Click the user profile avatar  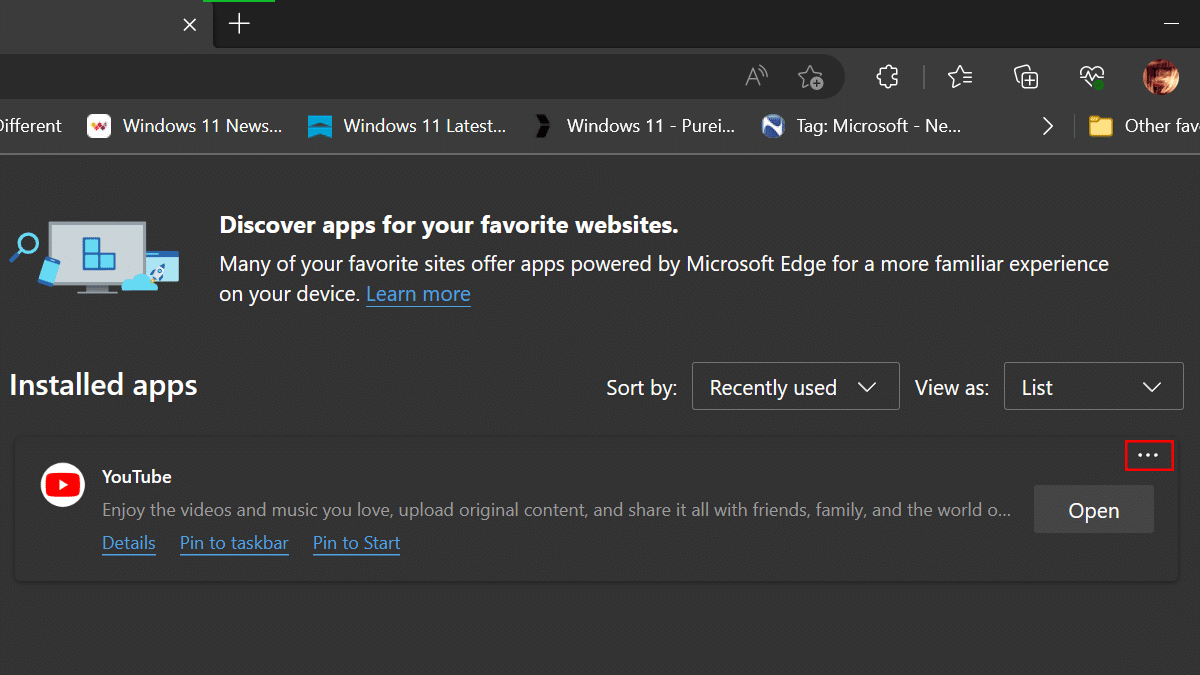pyautogui.click(x=1160, y=77)
